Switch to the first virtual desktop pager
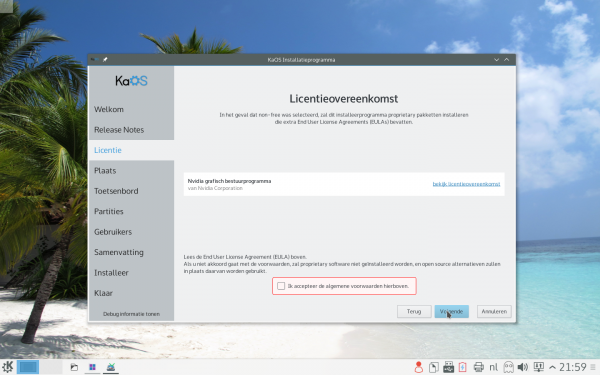600x375 pixels. click(x=28, y=367)
